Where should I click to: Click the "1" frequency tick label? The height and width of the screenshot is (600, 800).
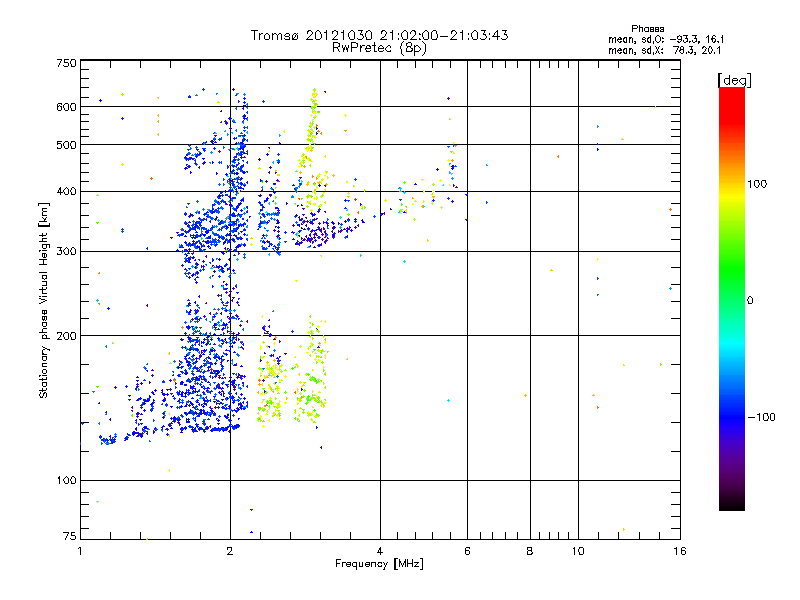click(80, 551)
